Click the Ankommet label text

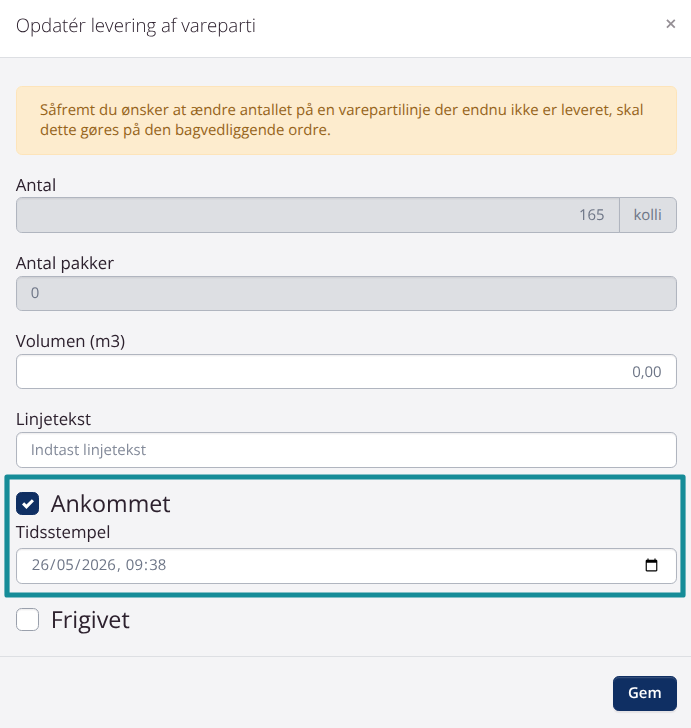111,504
